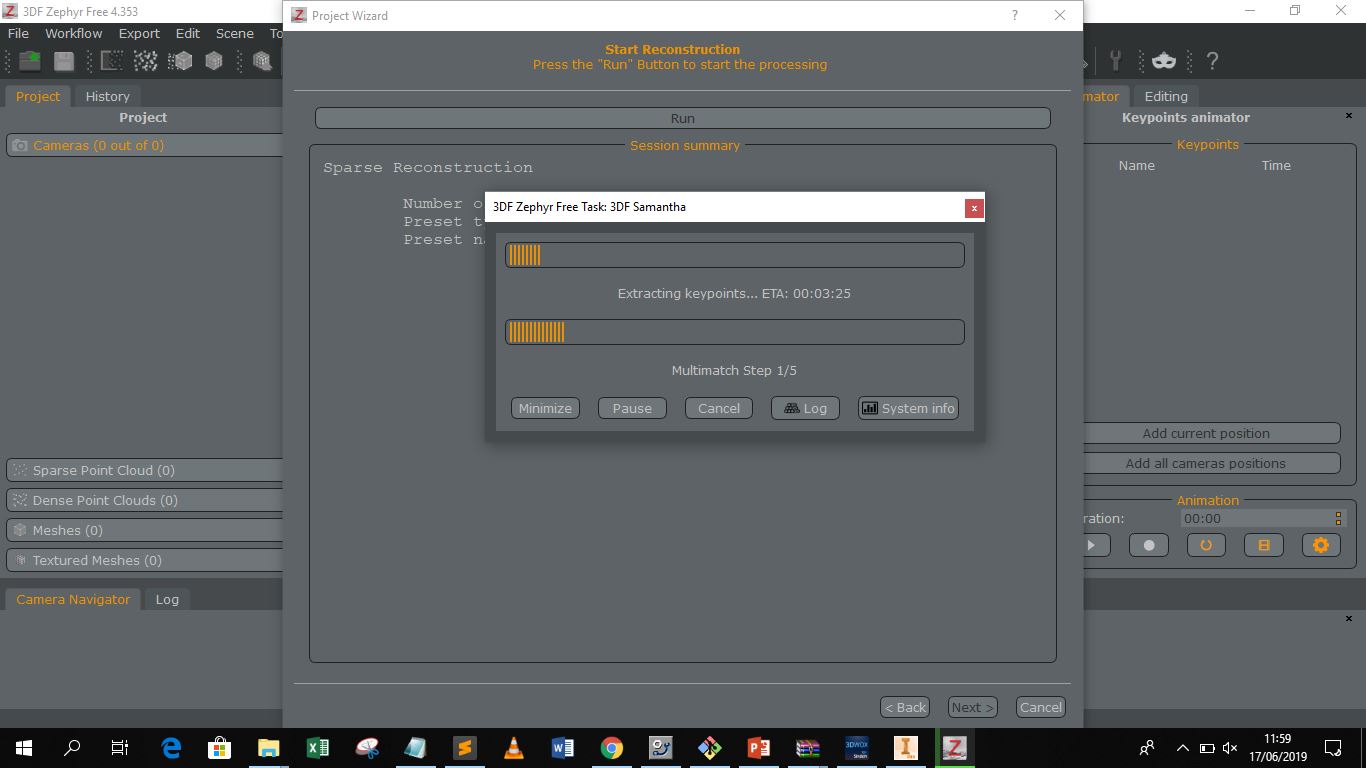Click Next in the Project Wizard
The width and height of the screenshot is (1366, 768).
972,707
